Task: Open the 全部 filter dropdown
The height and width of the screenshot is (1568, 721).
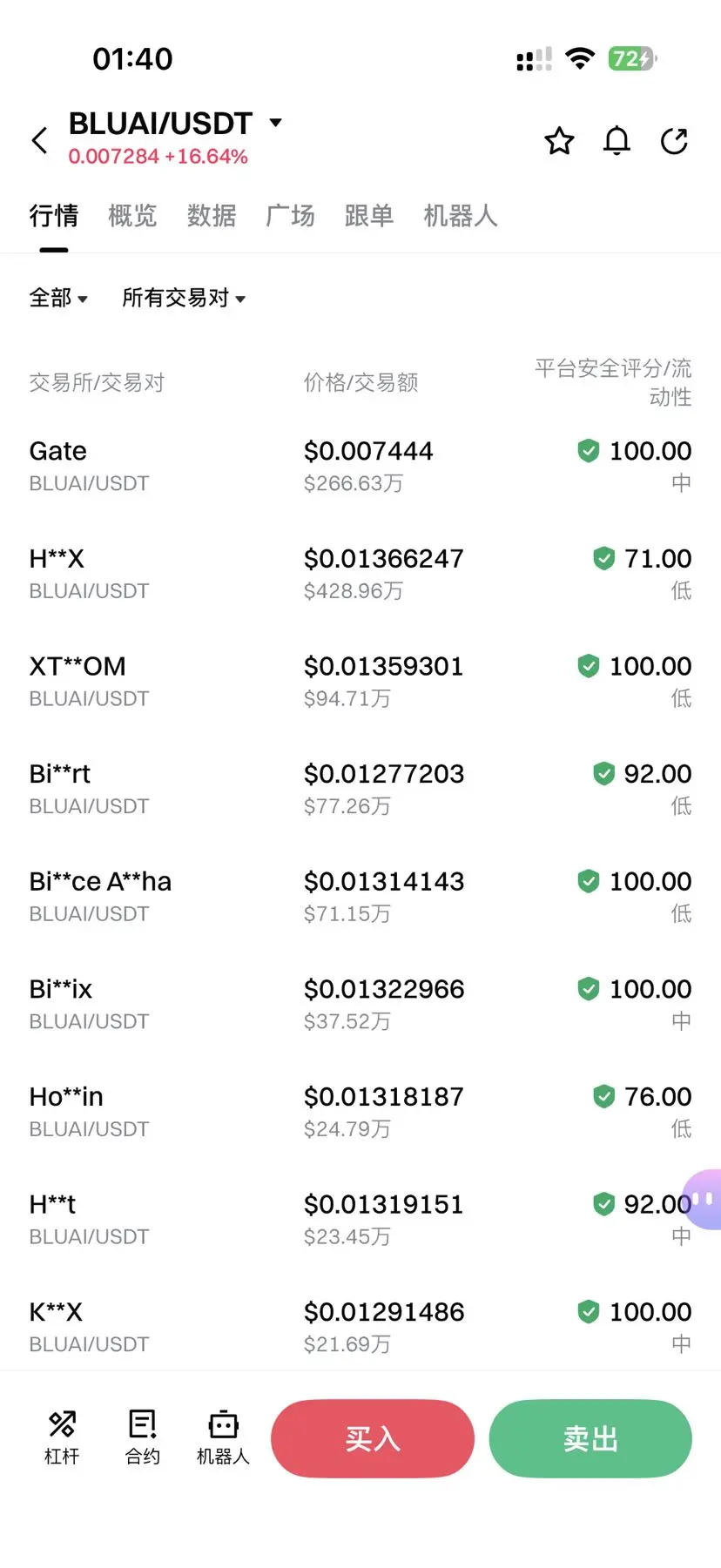Action: (58, 298)
